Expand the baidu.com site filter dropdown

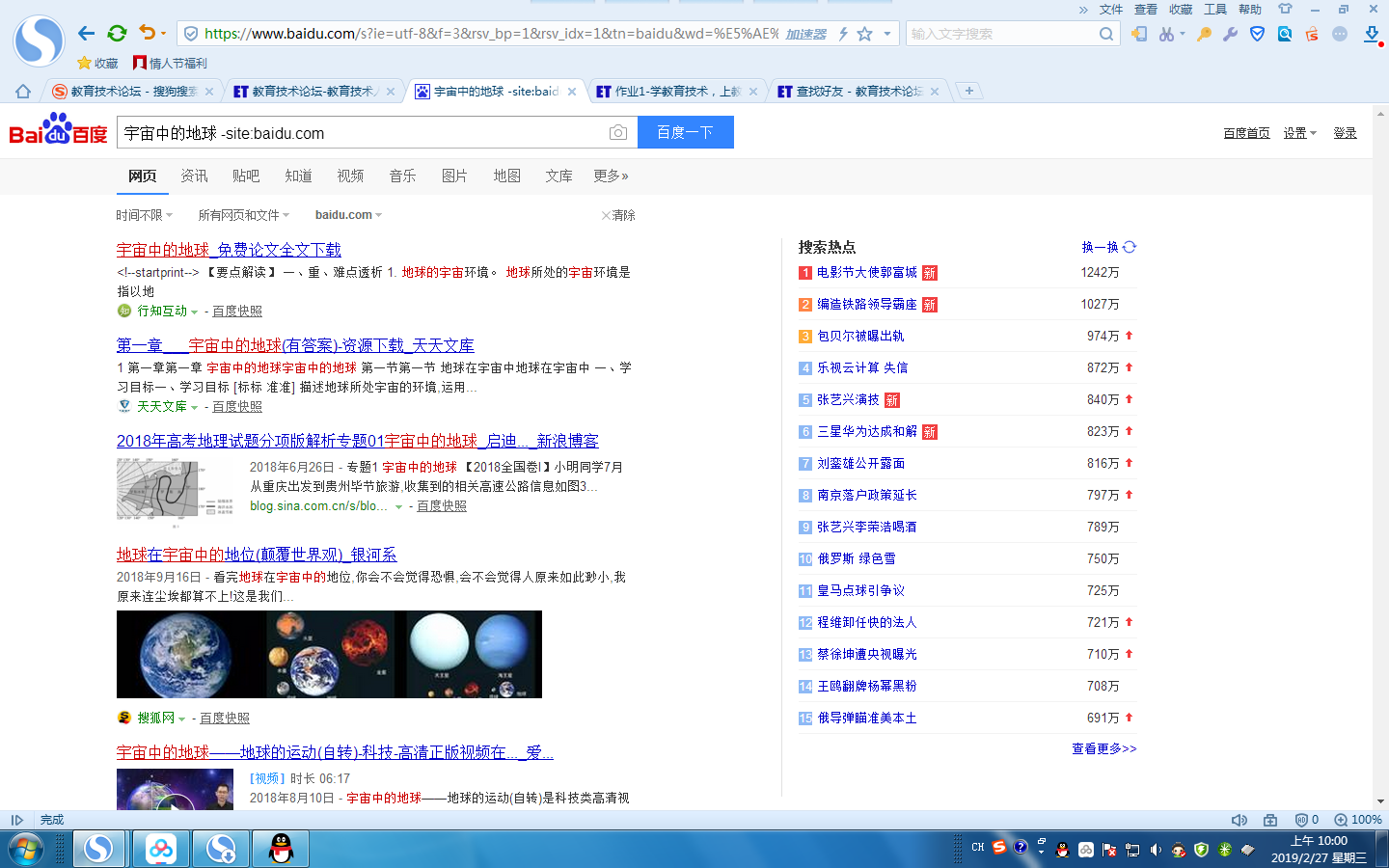[x=349, y=215]
